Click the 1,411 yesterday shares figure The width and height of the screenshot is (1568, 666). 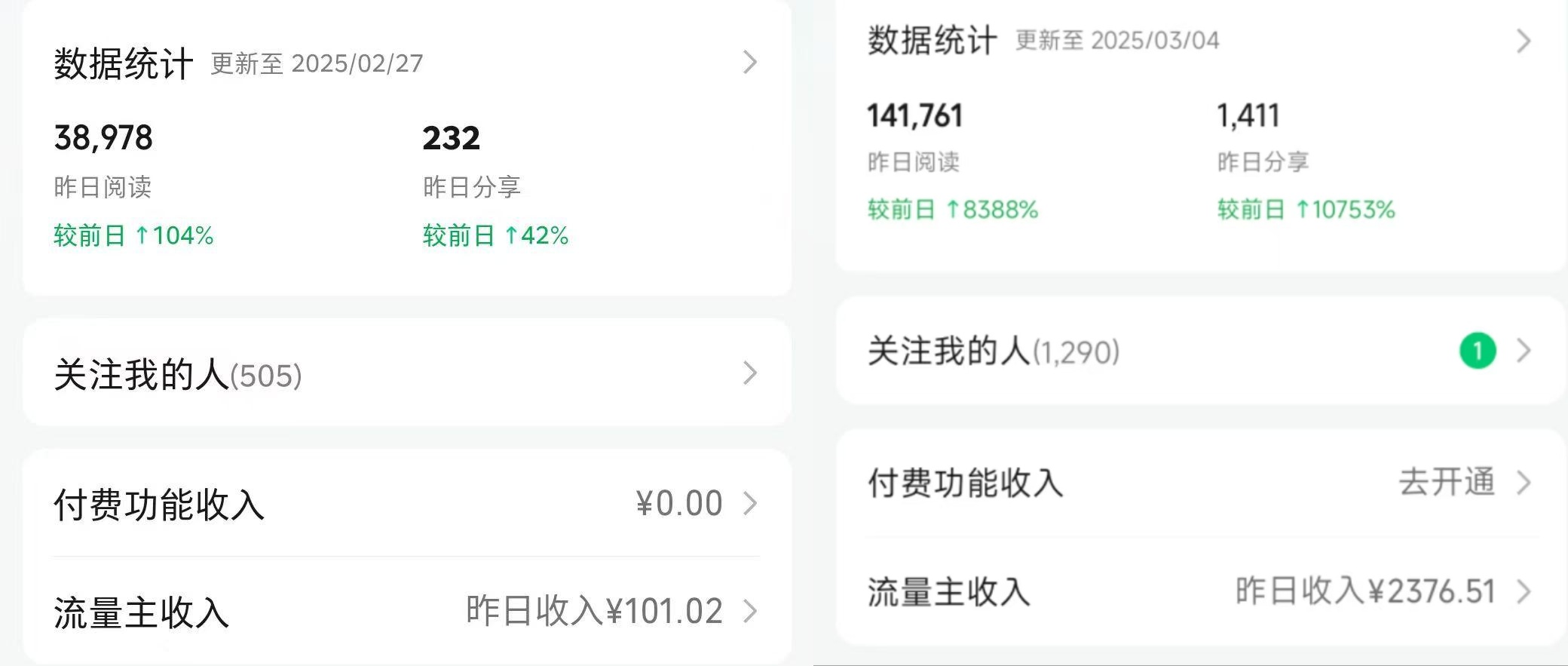pyautogui.click(x=1248, y=116)
